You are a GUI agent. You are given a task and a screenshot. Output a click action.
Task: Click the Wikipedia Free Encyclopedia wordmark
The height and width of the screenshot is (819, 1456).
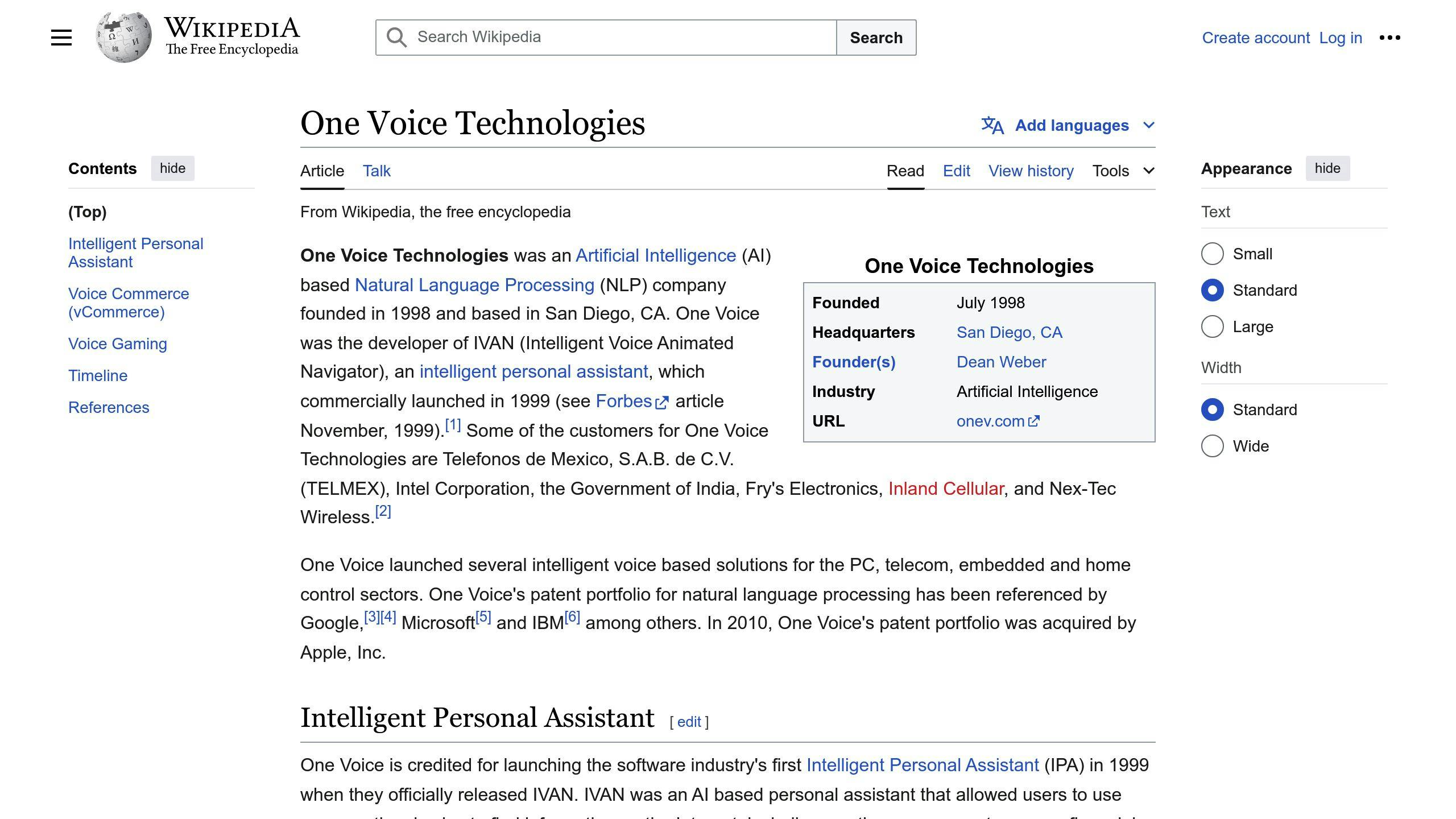pos(232,36)
